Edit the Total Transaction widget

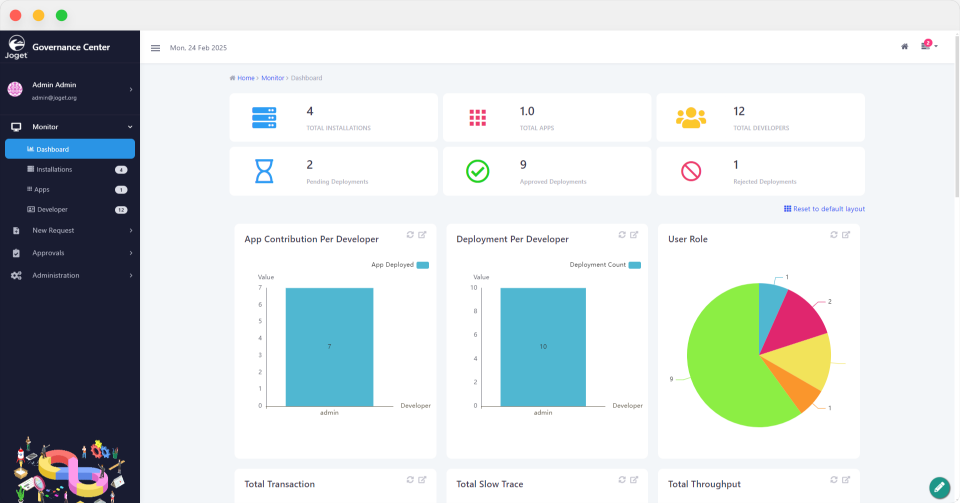tap(422, 480)
